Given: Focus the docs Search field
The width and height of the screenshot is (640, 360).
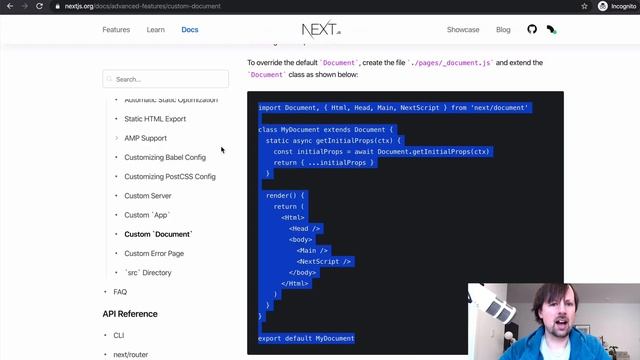Looking at the screenshot, I should pos(166,79).
